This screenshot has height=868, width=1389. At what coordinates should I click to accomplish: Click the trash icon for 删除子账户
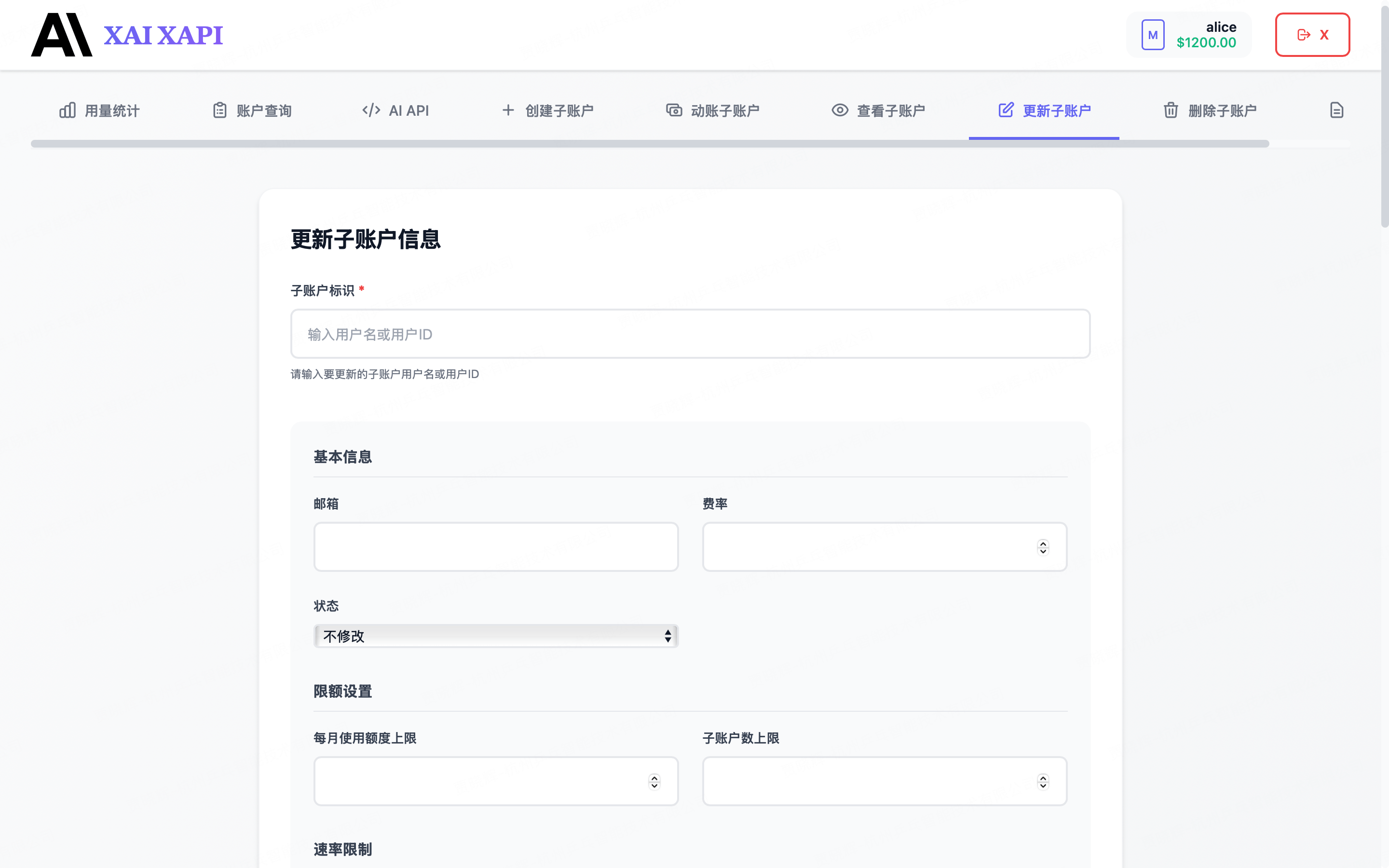(x=1171, y=110)
